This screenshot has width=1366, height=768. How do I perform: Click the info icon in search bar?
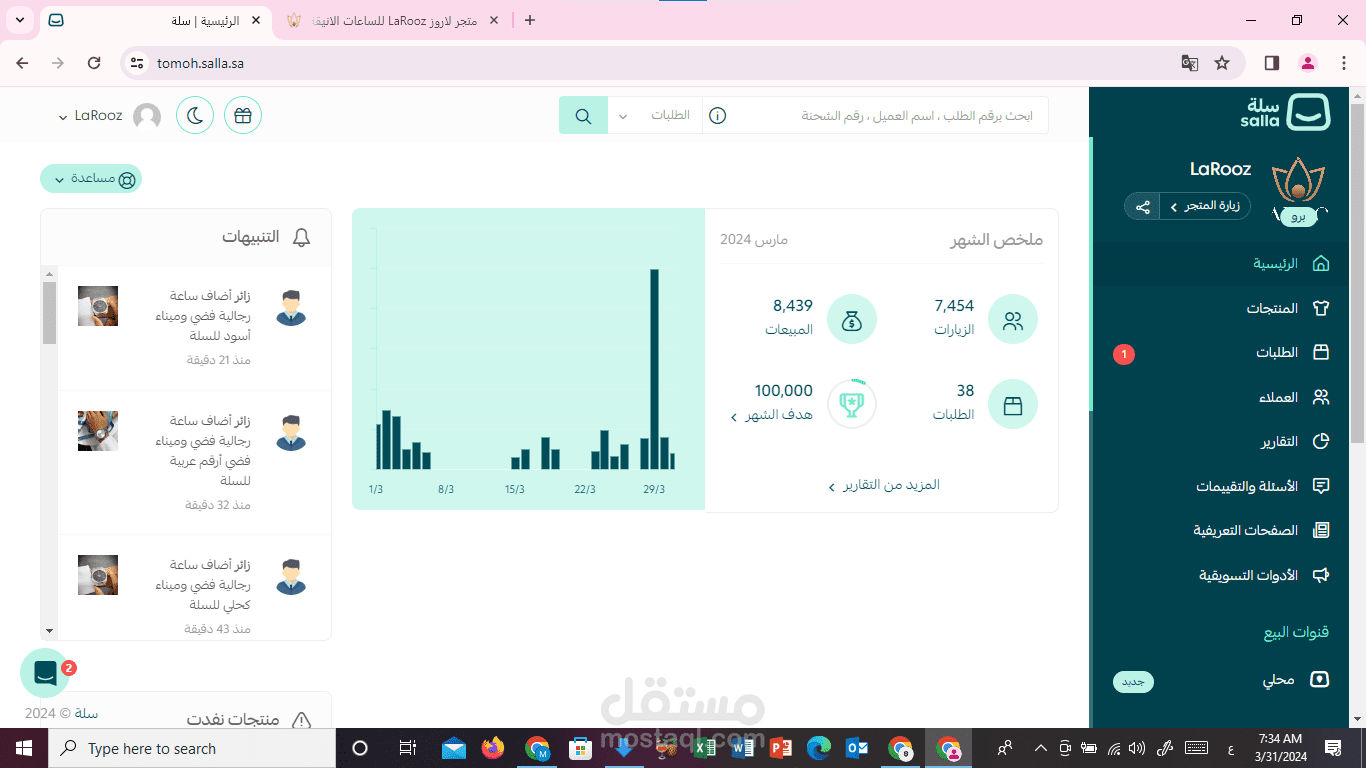[717, 116]
